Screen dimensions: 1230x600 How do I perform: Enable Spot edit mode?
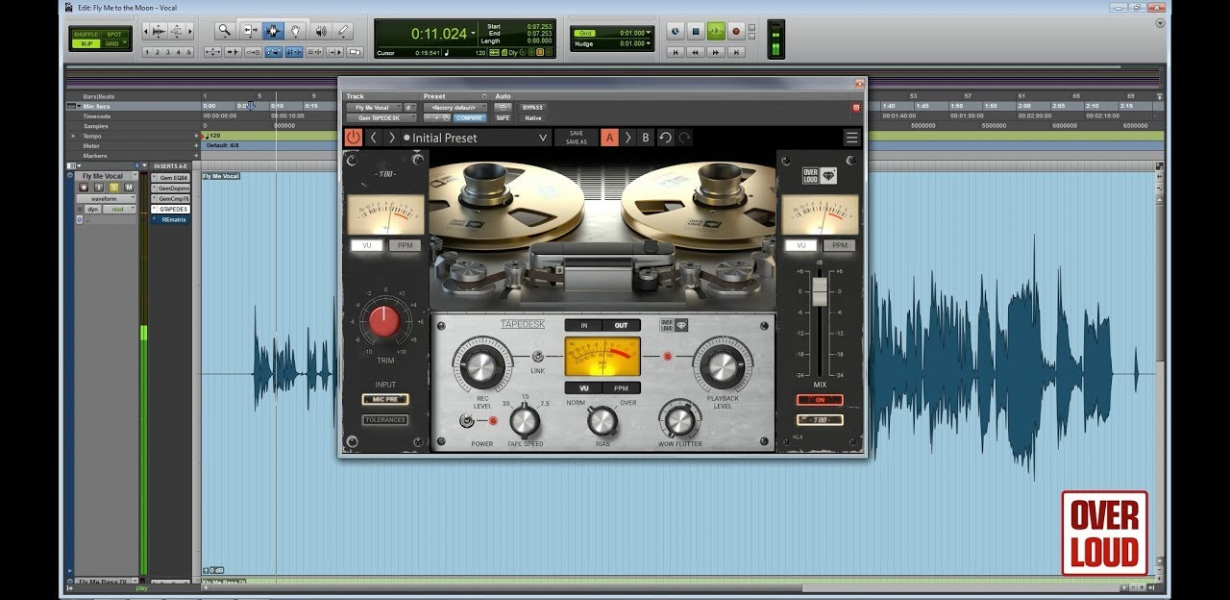[x=115, y=34]
